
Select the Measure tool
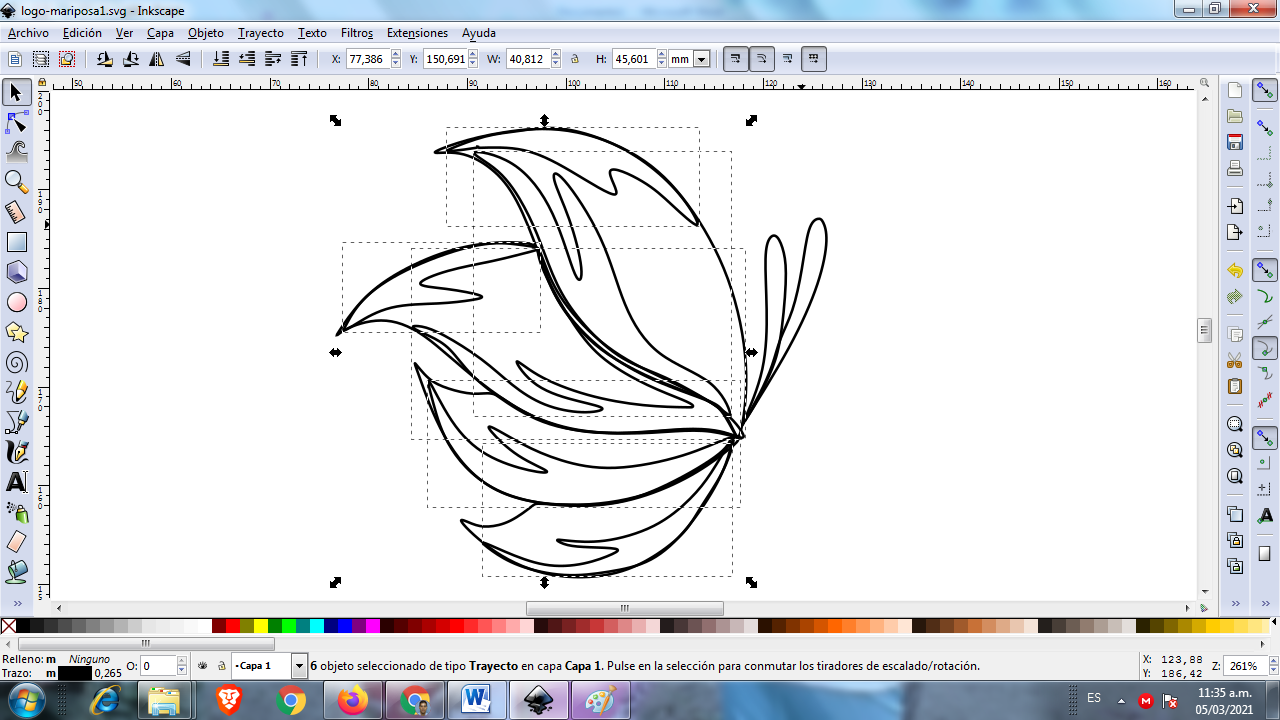(16, 212)
